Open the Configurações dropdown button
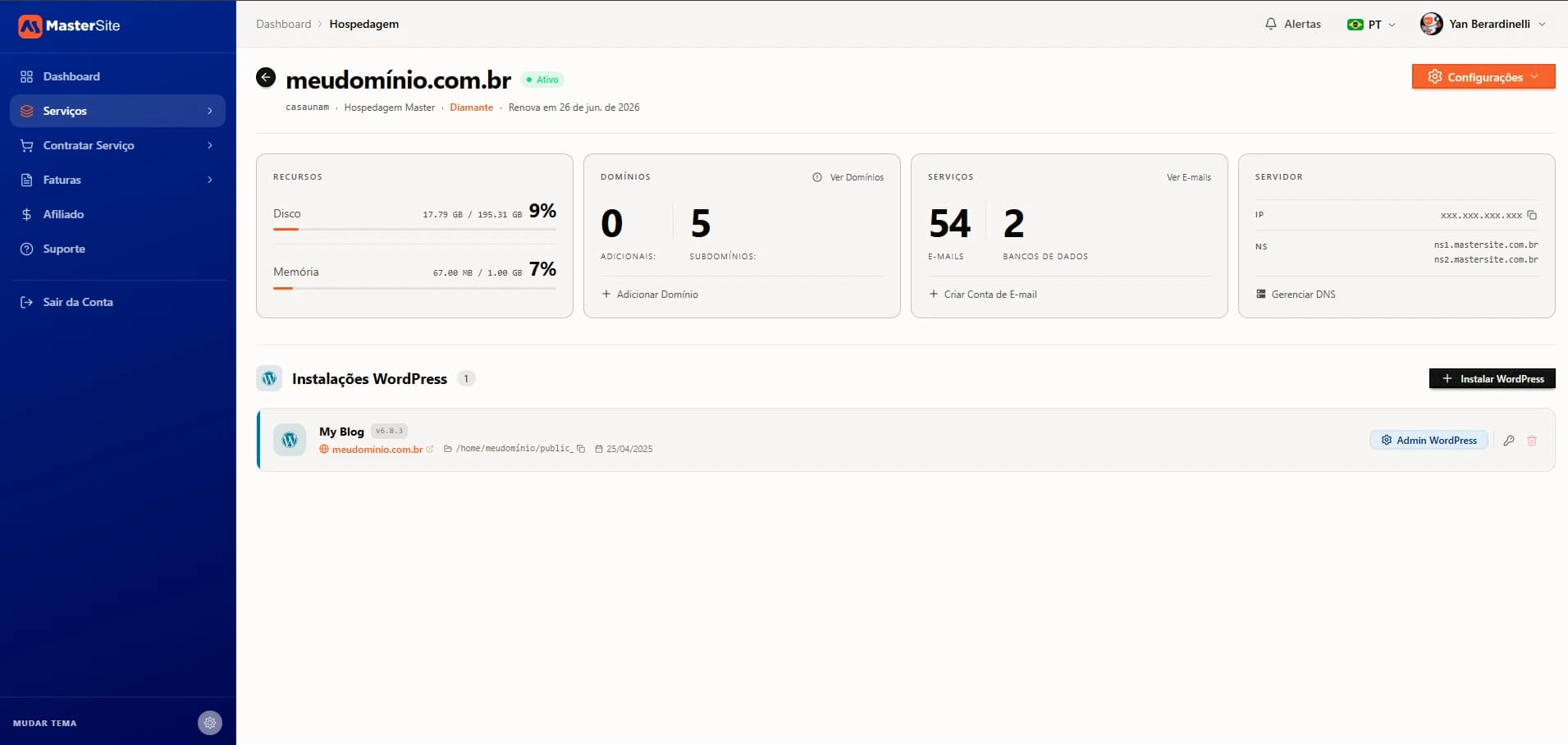The height and width of the screenshot is (745, 1568). tap(1483, 76)
